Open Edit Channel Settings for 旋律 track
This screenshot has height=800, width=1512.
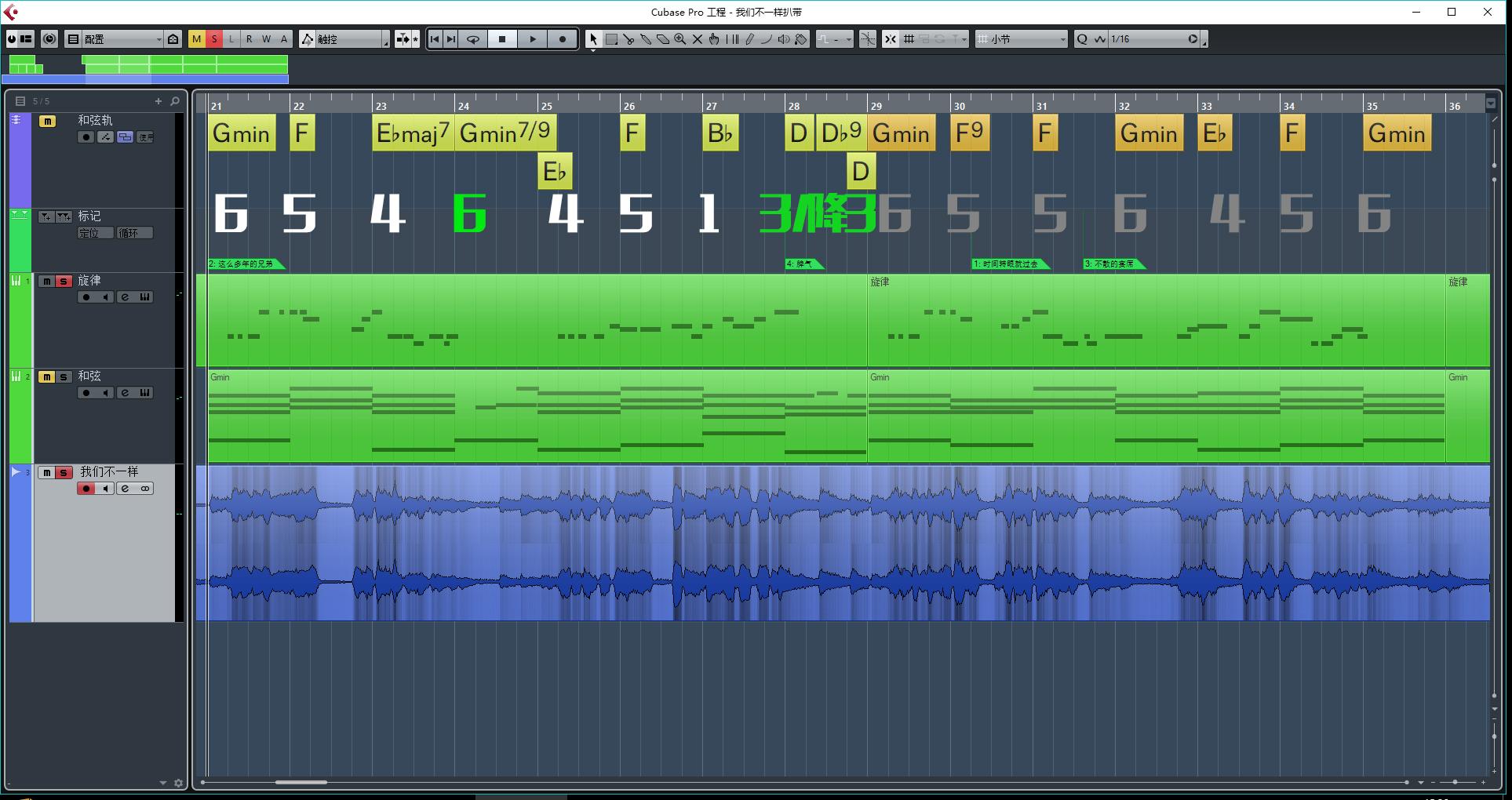[126, 297]
